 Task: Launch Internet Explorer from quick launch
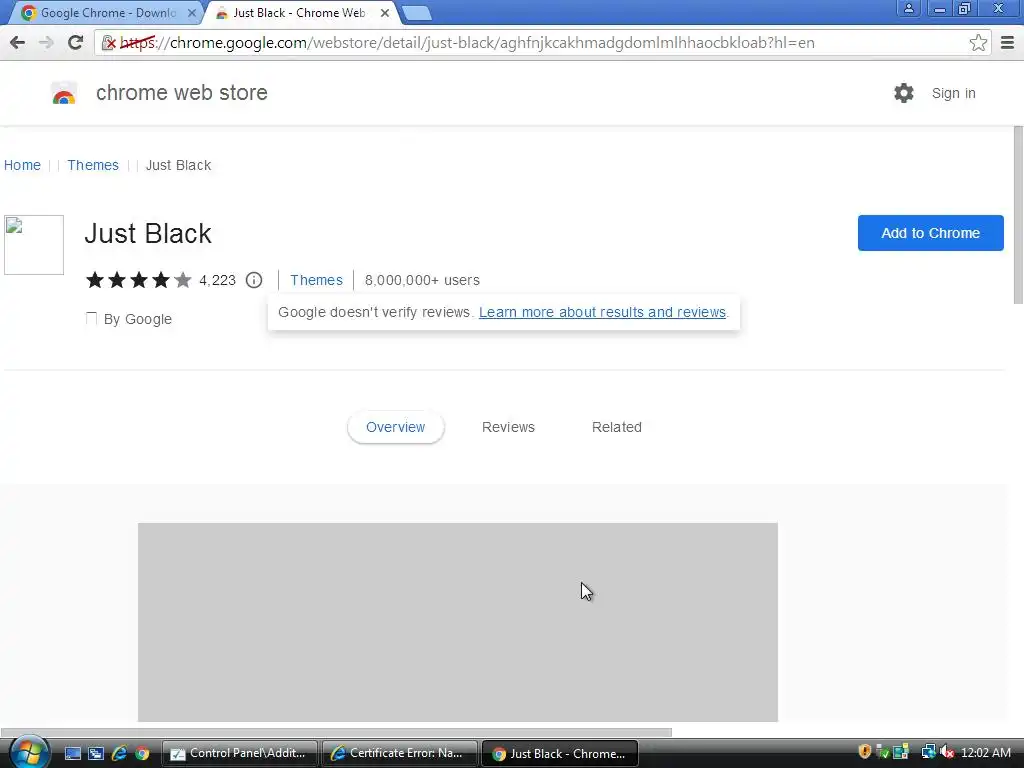click(119, 754)
